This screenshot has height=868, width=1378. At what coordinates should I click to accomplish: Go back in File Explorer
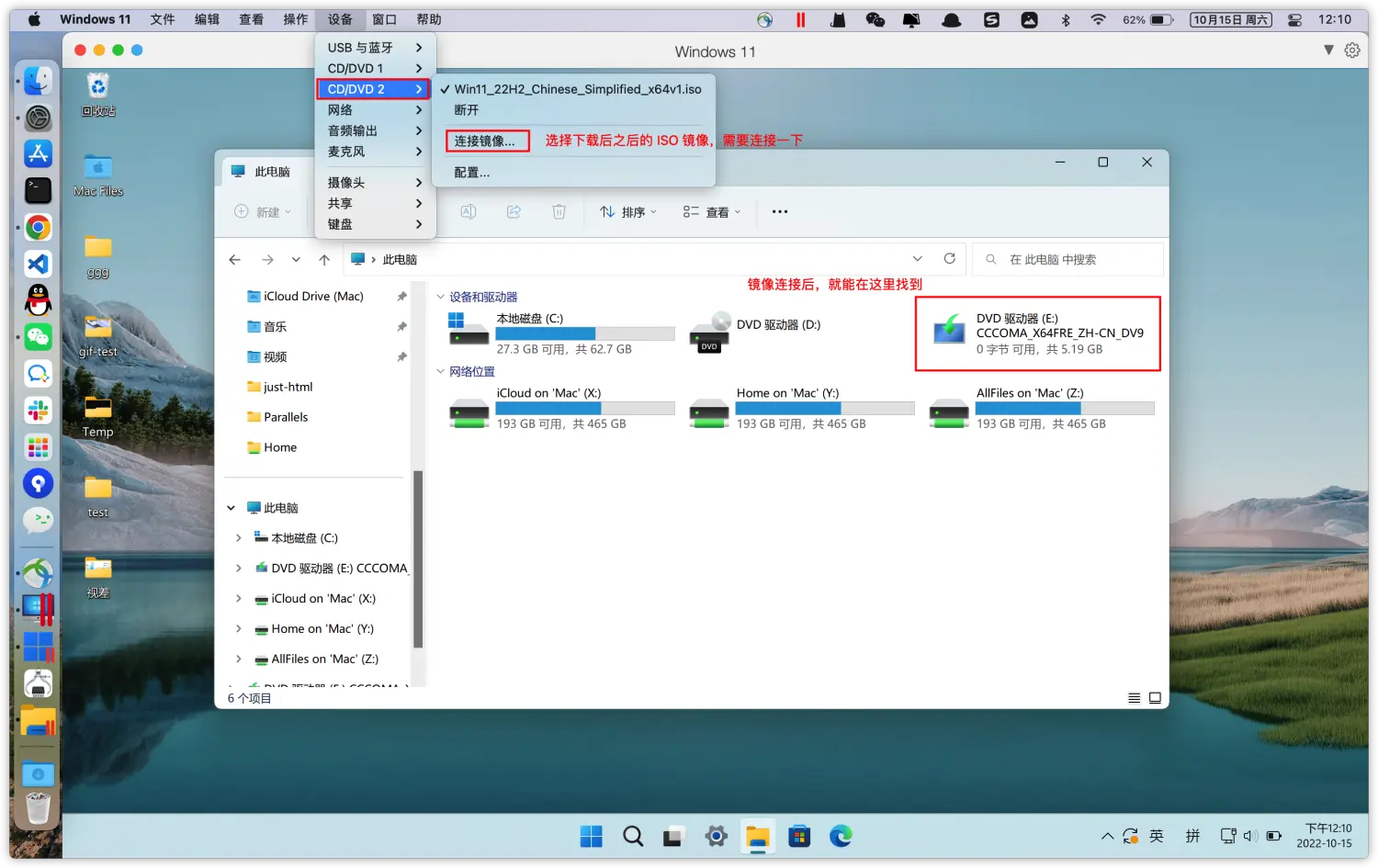pyautogui.click(x=234, y=260)
